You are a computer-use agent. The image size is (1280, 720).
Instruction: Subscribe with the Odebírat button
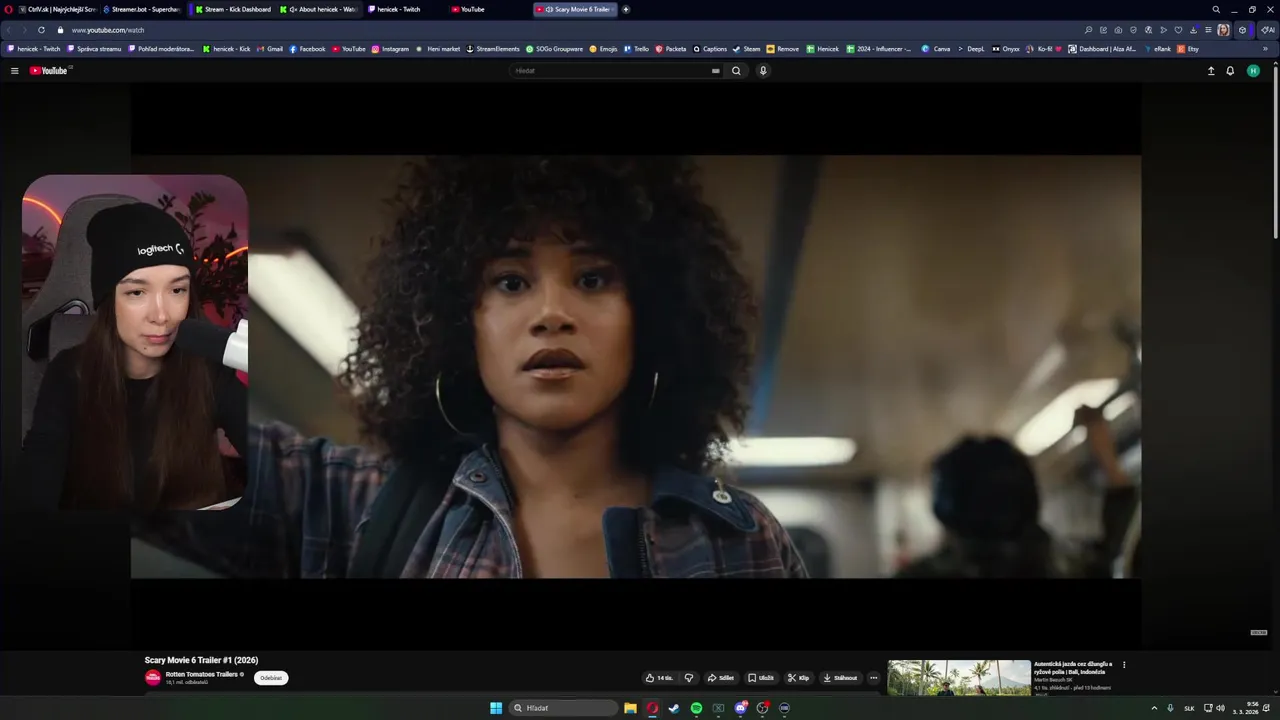(271, 678)
